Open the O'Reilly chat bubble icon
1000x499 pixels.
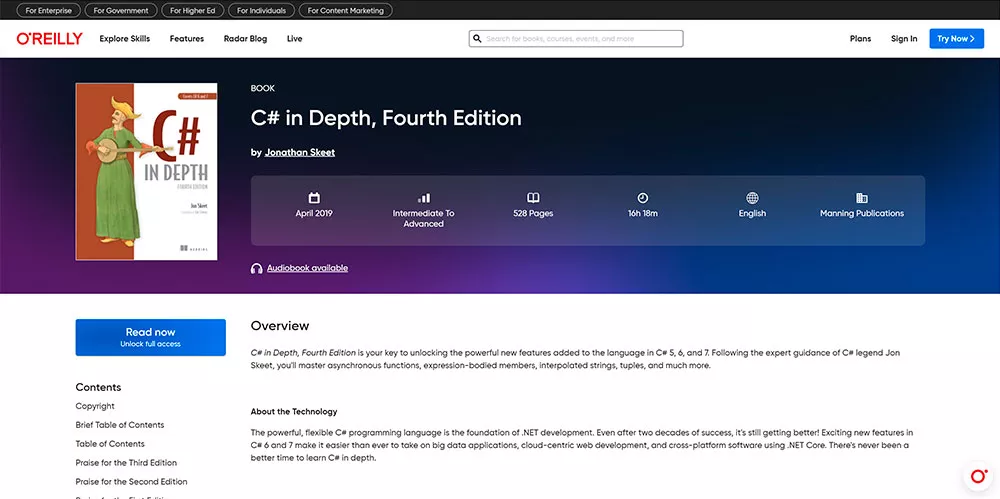pyautogui.click(x=979, y=476)
